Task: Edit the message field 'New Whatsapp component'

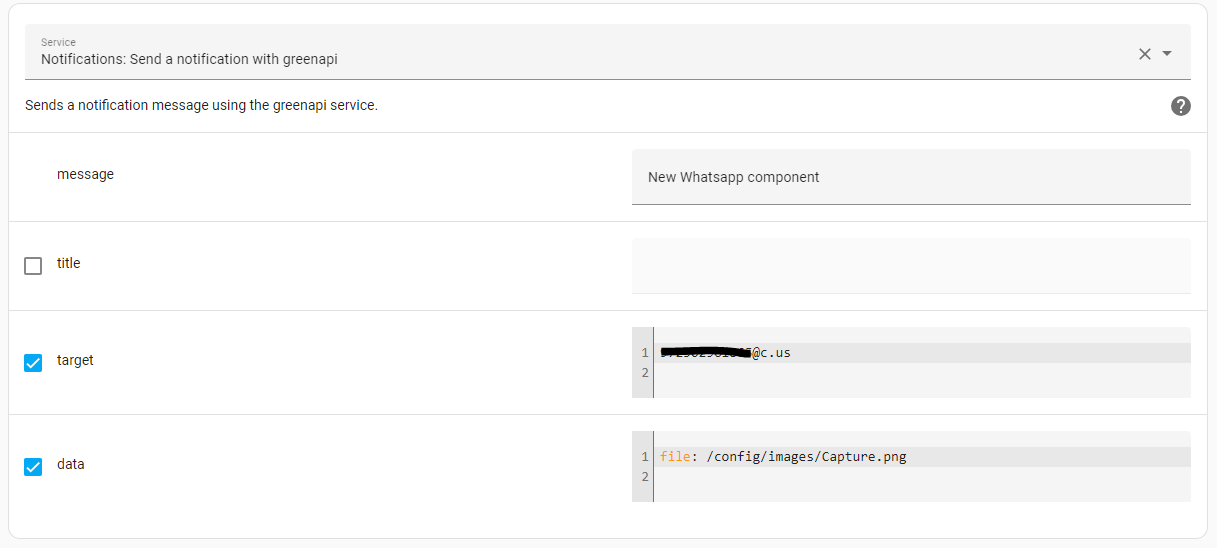Action: pos(911,177)
